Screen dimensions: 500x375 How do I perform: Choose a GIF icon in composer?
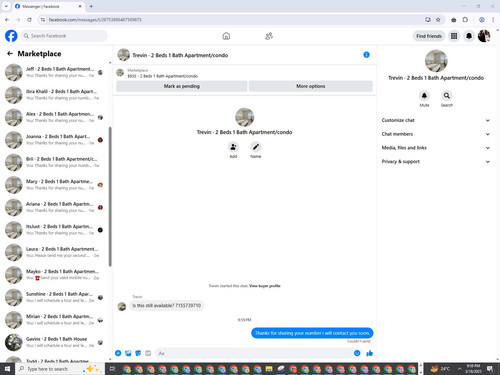point(148,353)
